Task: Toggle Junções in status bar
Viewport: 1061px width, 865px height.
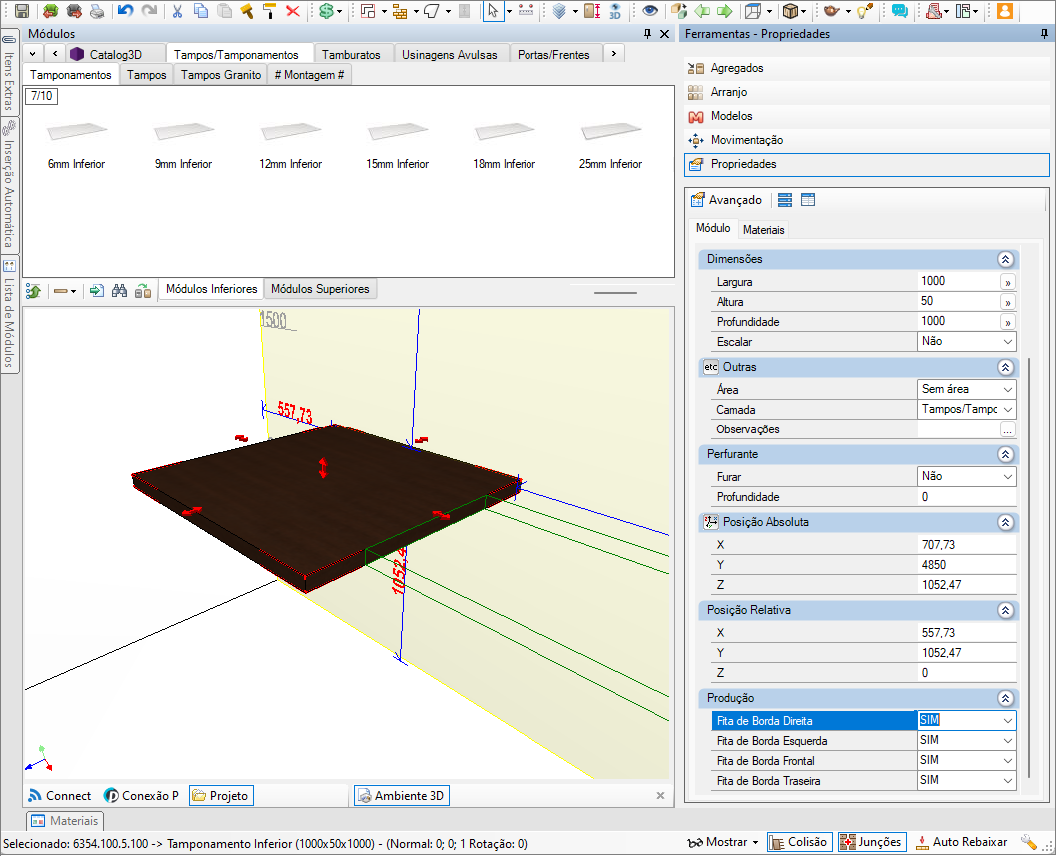Action: pos(872,842)
